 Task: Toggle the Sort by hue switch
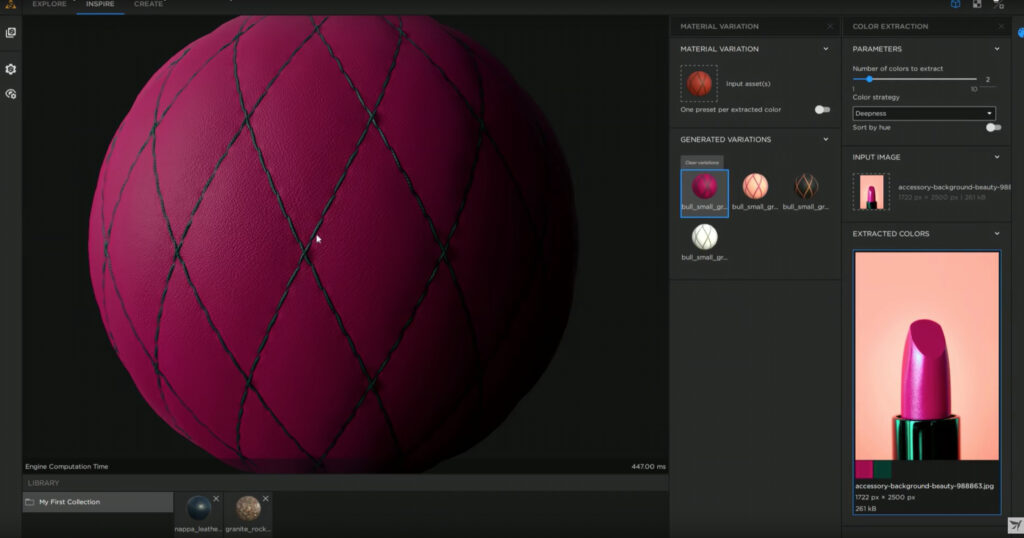993,127
